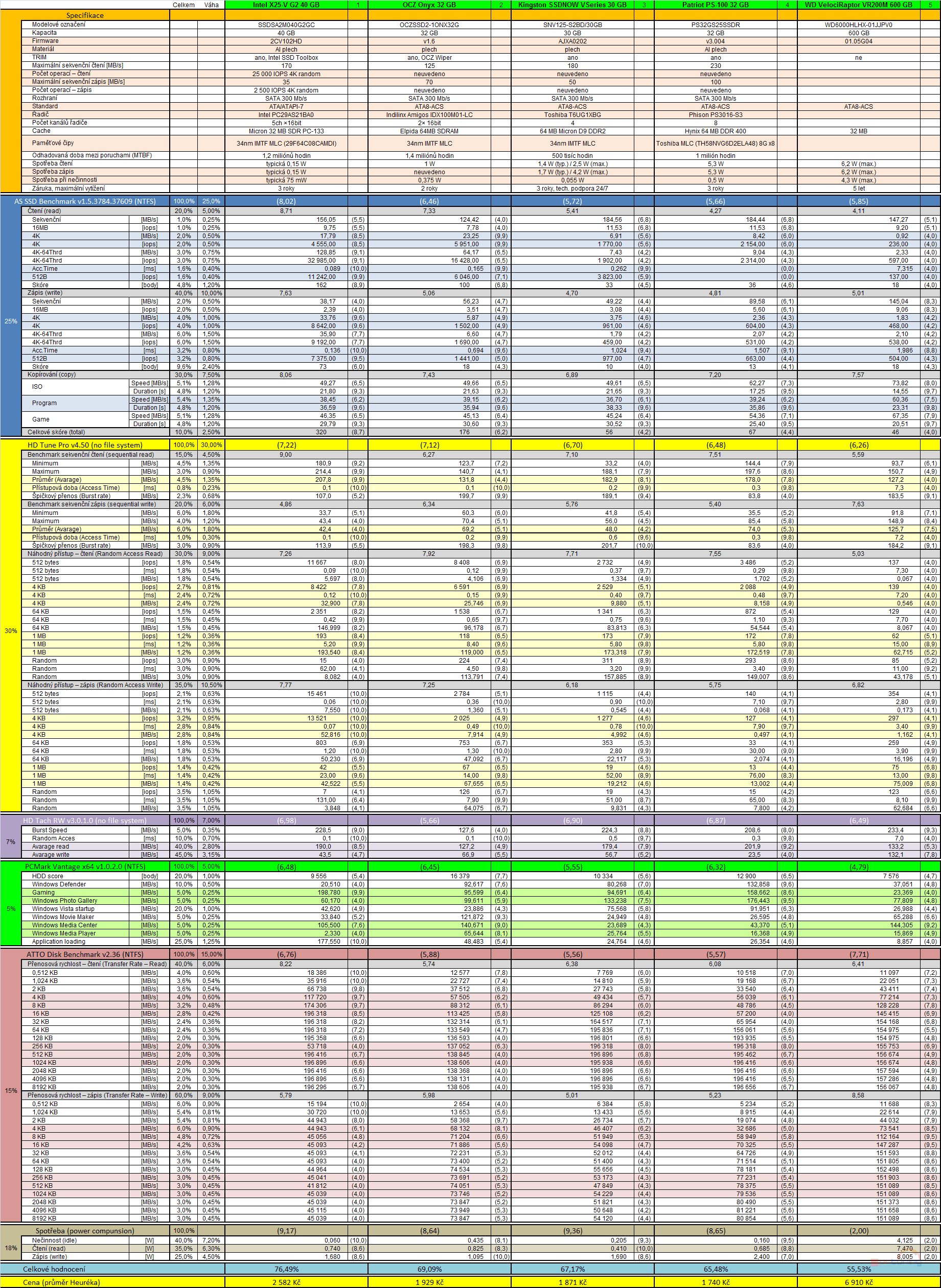Select the Cena (průměr Heuréka) row label
Screen dimensions: 941x1288
pos(61,1282)
